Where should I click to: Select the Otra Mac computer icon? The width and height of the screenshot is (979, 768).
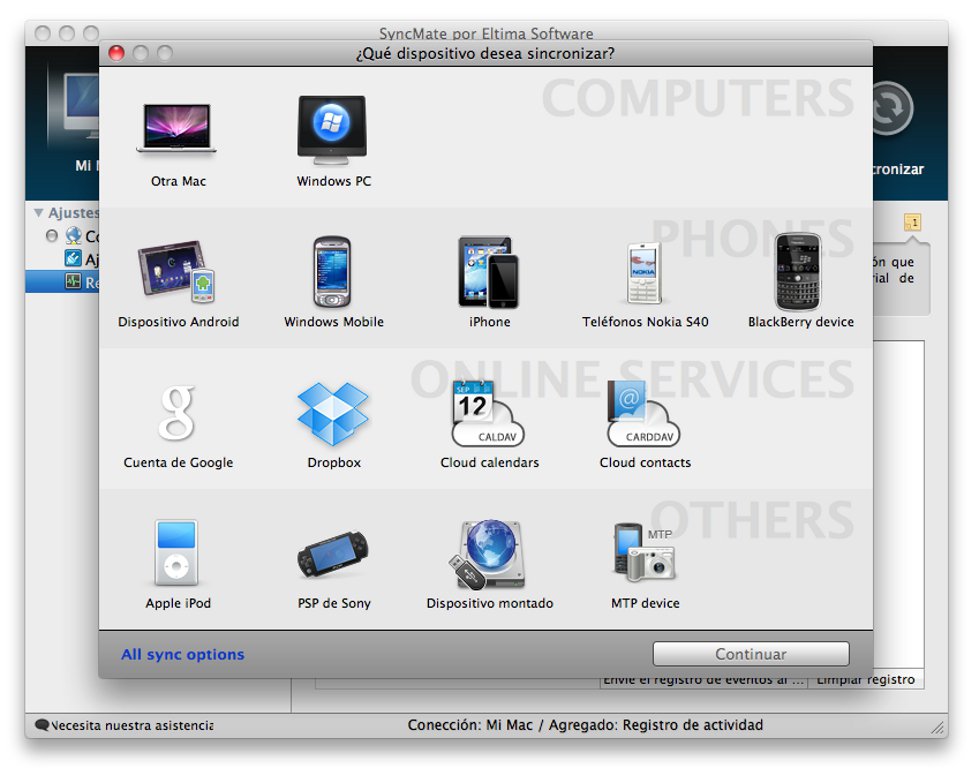(x=177, y=128)
